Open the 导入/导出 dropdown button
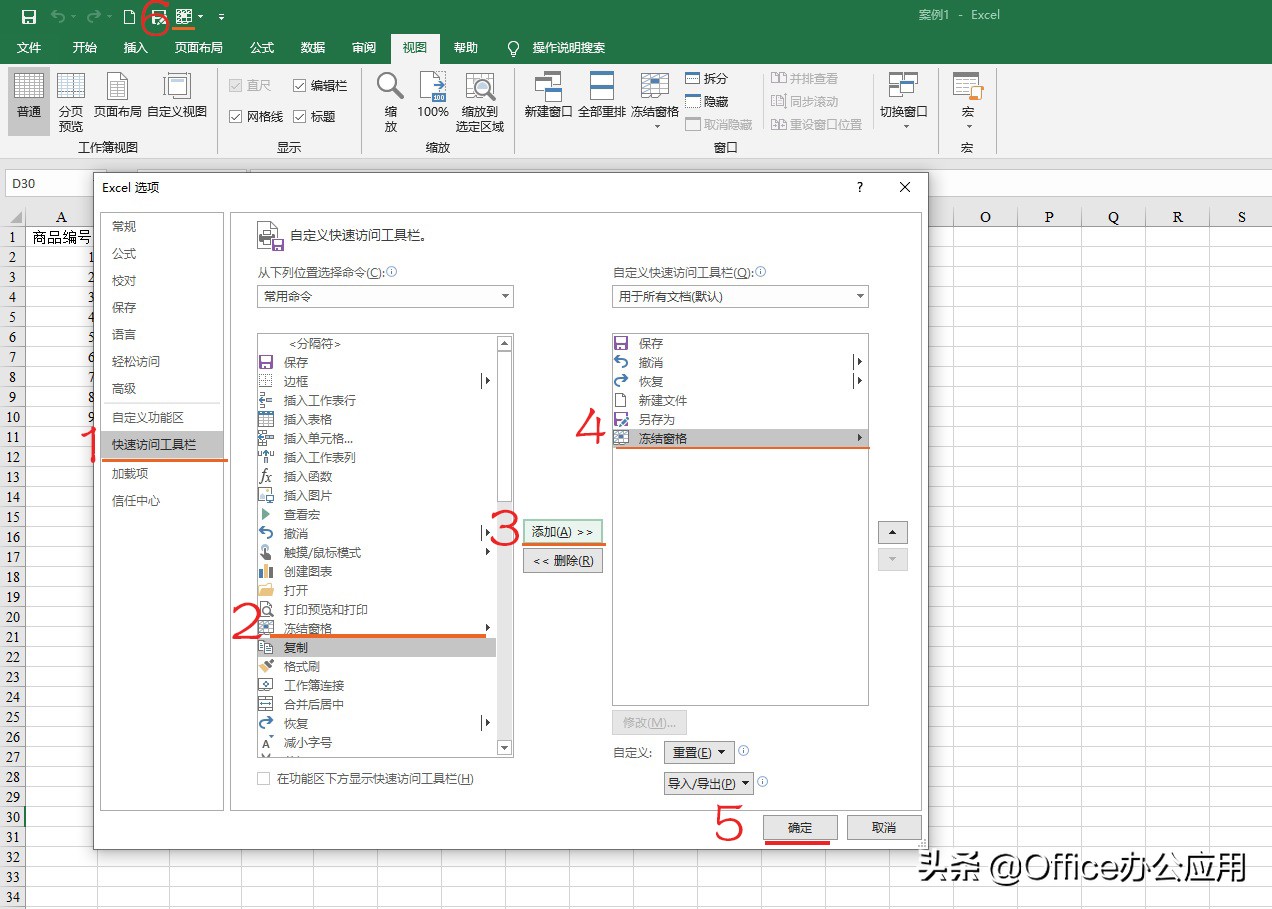Image resolution: width=1272 pixels, height=909 pixels. pyautogui.click(x=709, y=783)
